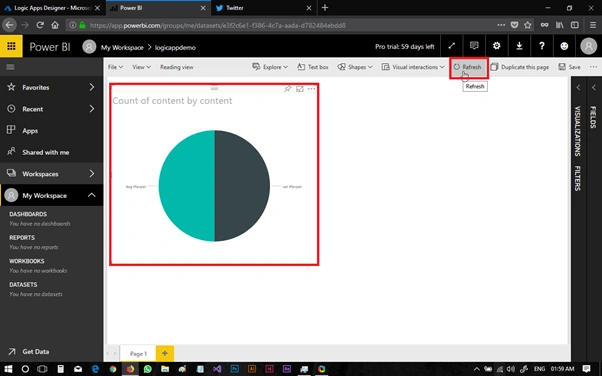Open the Explore dropdown

pyautogui.click(x=270, y=67)
